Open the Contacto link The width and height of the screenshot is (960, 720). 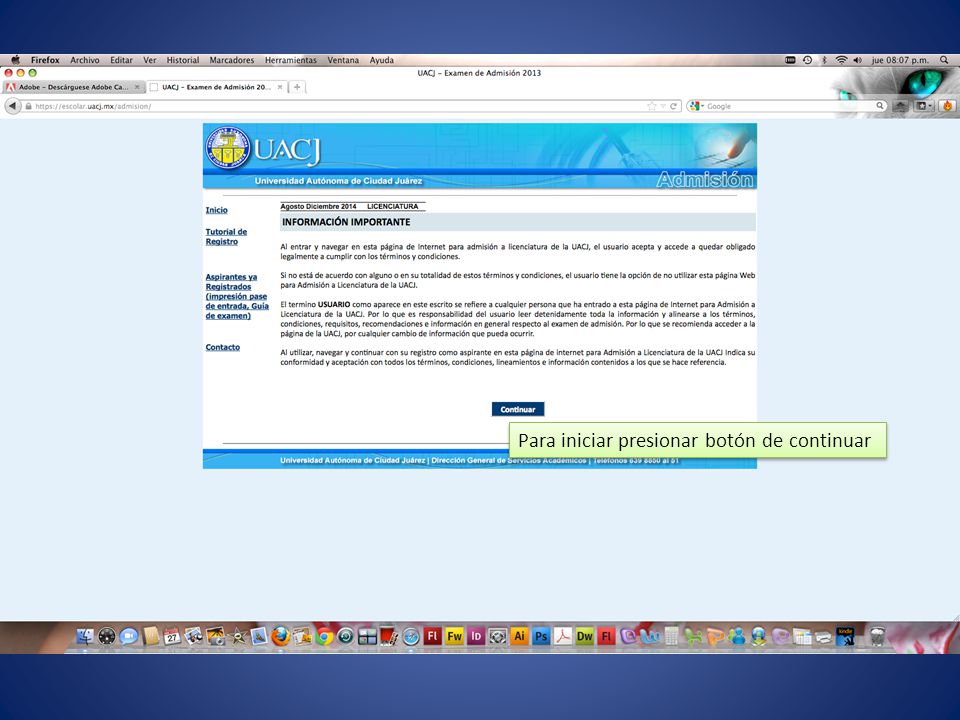(x=223, y=347)
